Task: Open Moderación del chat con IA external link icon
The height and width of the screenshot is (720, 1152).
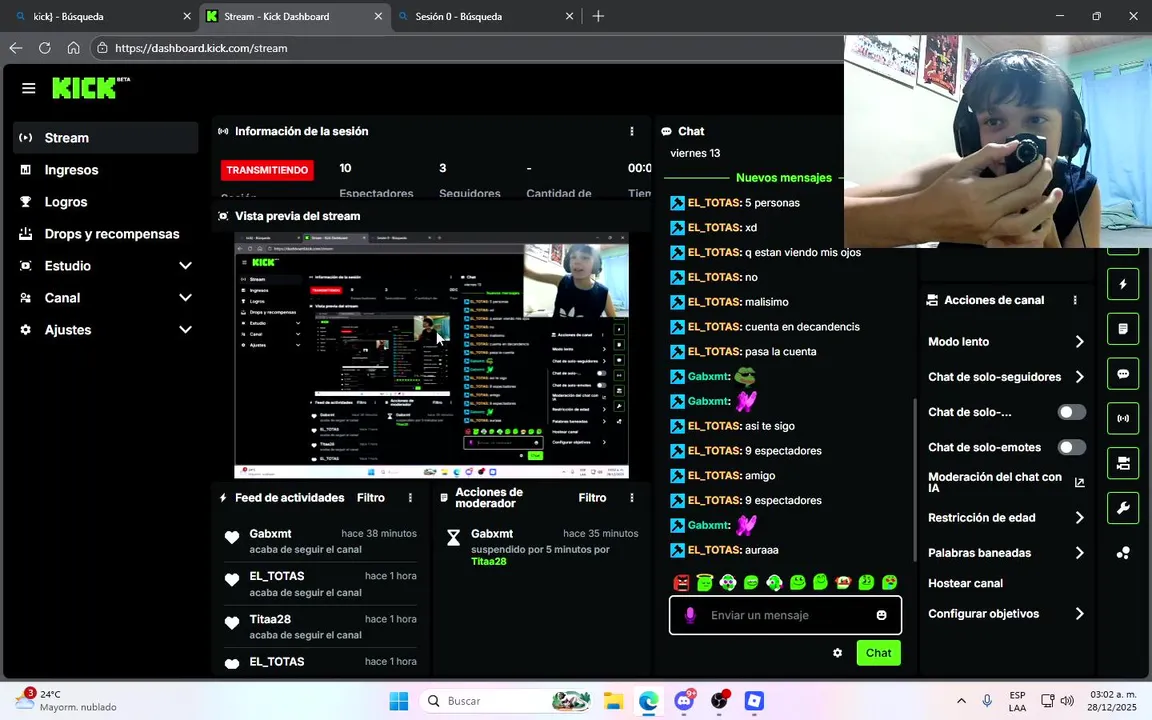Action: click(1079, 483)
